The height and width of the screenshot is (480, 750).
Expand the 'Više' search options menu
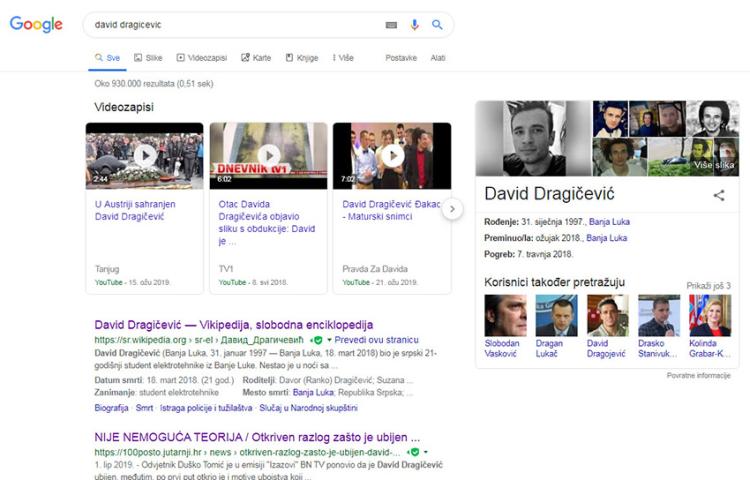click(x=343, y=58)
